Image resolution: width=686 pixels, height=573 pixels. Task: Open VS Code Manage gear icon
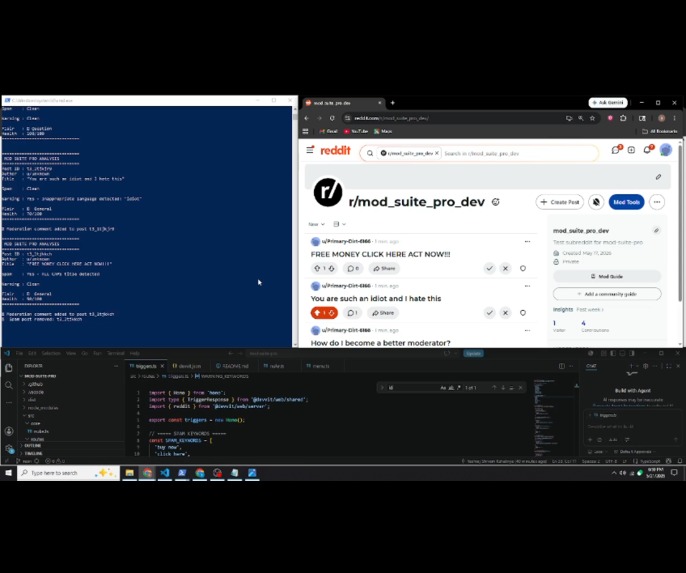[x=9, y=448]
